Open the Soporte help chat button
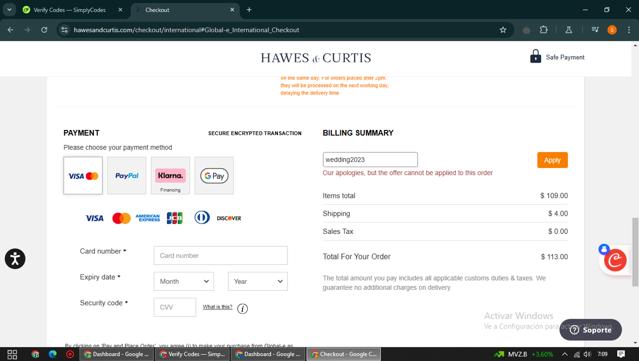Screen dimensions: 639x361 591,330
